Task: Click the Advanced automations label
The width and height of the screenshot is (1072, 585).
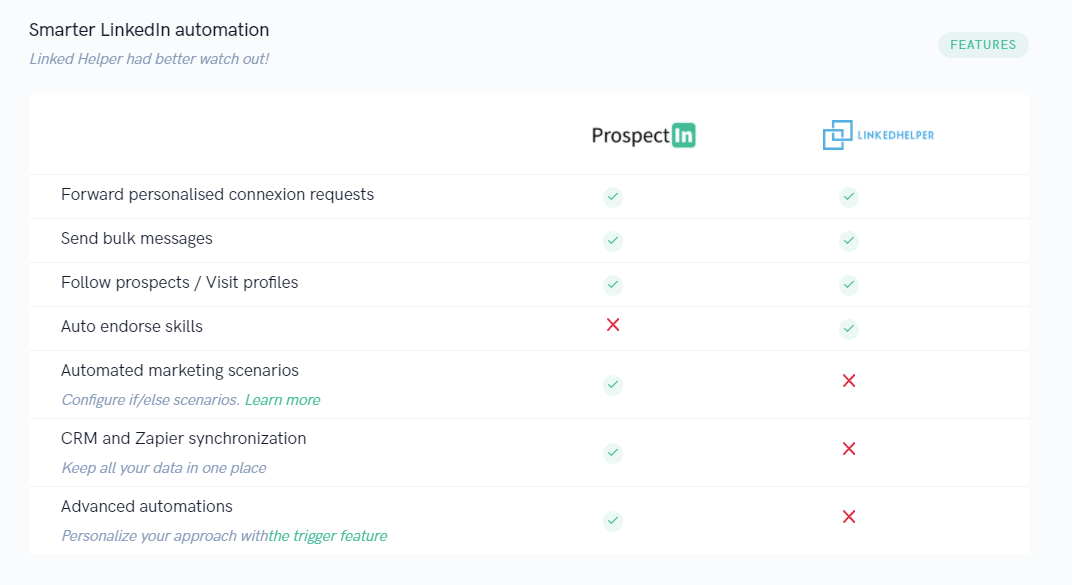Action: pos(147,506)
